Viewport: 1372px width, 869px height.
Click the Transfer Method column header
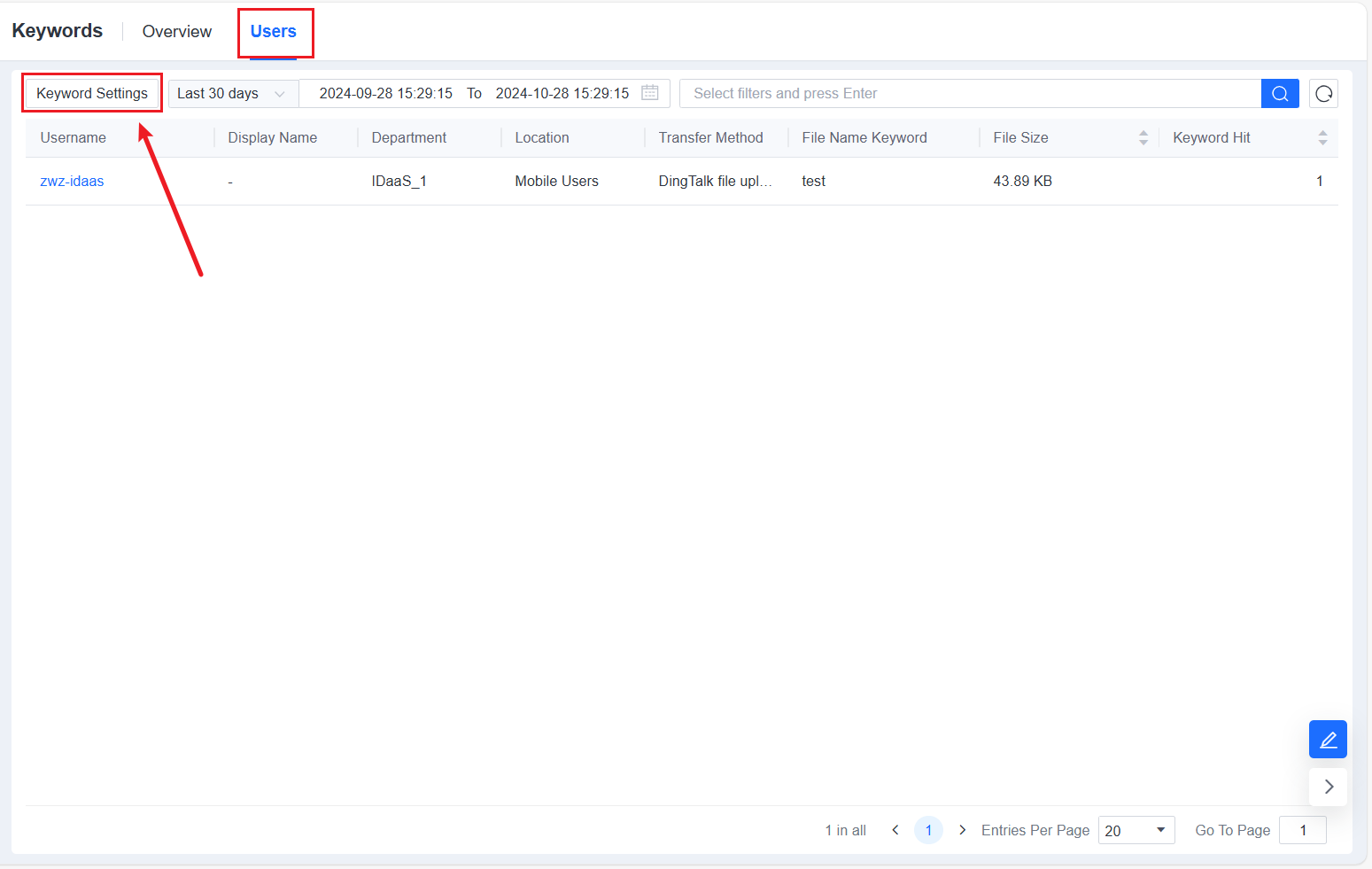[x=711, y=138]
